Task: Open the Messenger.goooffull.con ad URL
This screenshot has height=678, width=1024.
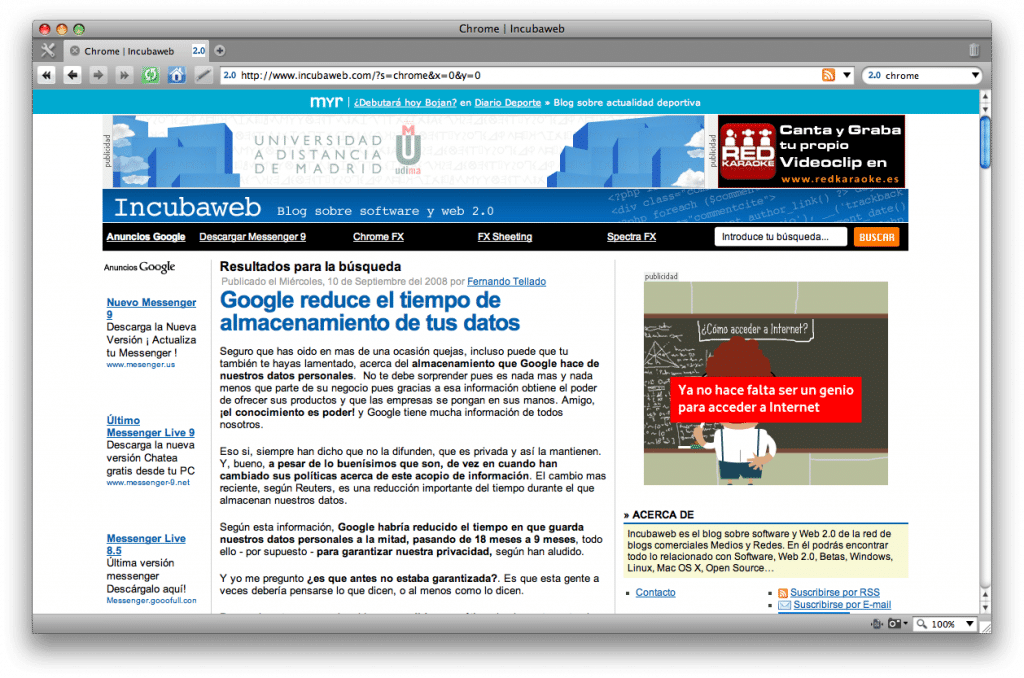Action: pyautogui.click(x=151, y=600)
